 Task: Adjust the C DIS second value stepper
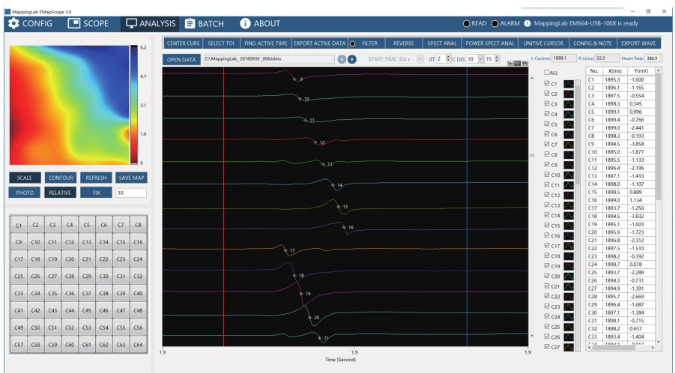coord(497,59)
